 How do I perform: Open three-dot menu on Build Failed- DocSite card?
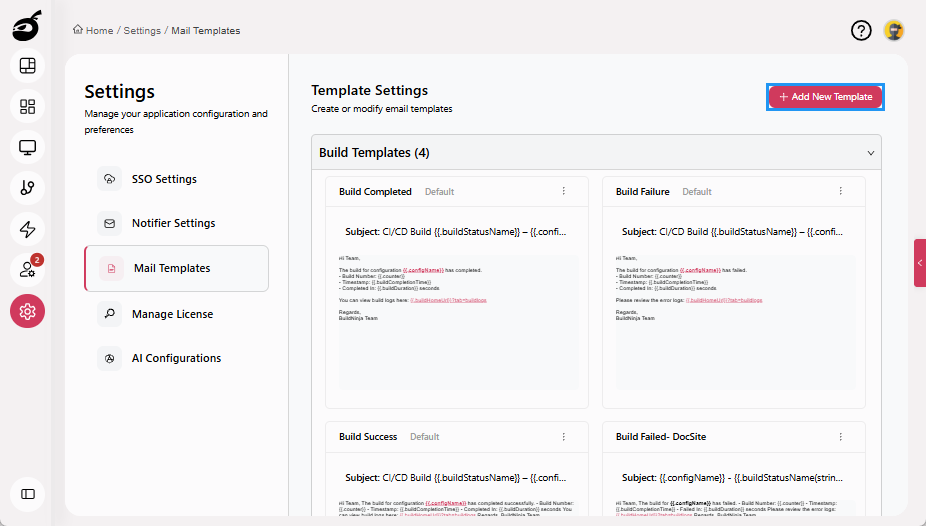point(840,437)
